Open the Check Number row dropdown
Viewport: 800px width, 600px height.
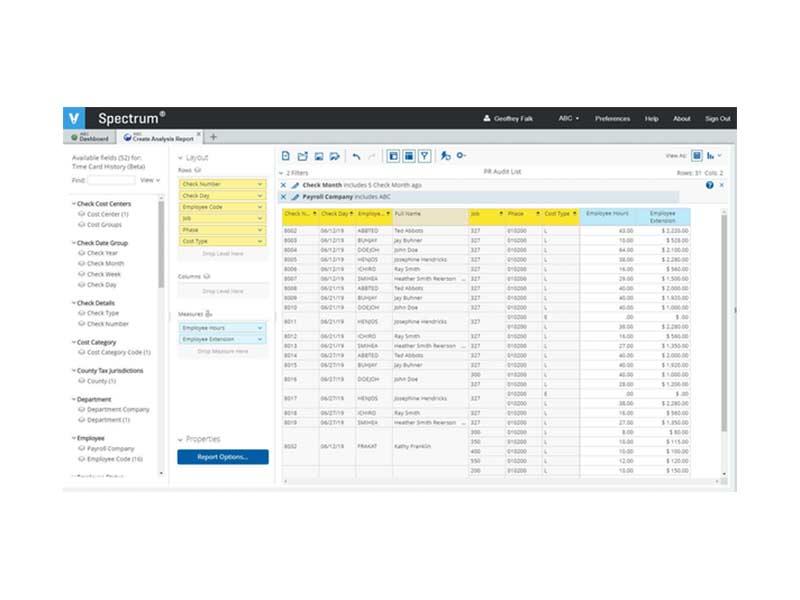click(260, 184)
